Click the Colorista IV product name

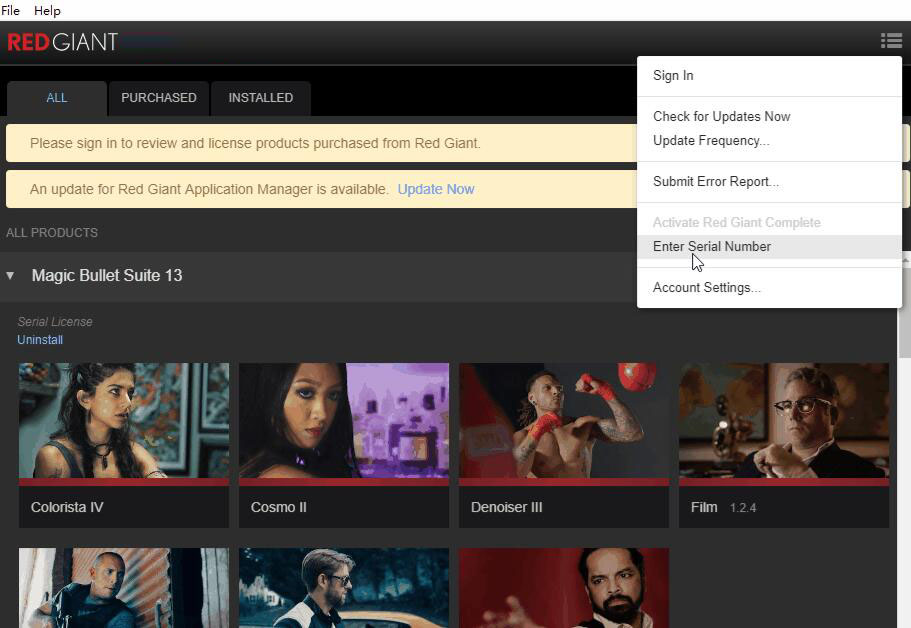(x=67, y=507)
